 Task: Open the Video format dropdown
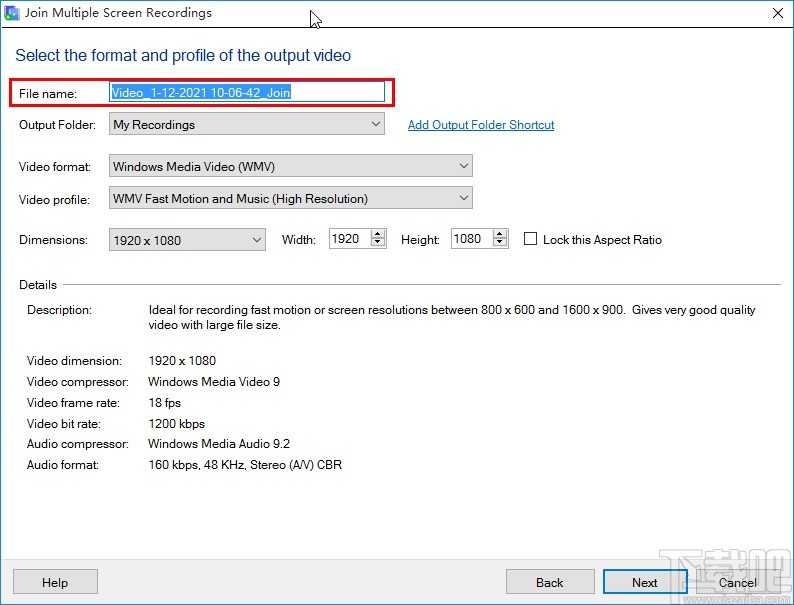[x=291, y=167]
